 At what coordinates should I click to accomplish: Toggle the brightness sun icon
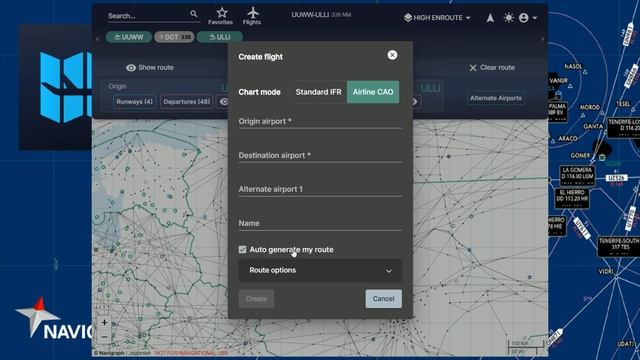point(509,18)
